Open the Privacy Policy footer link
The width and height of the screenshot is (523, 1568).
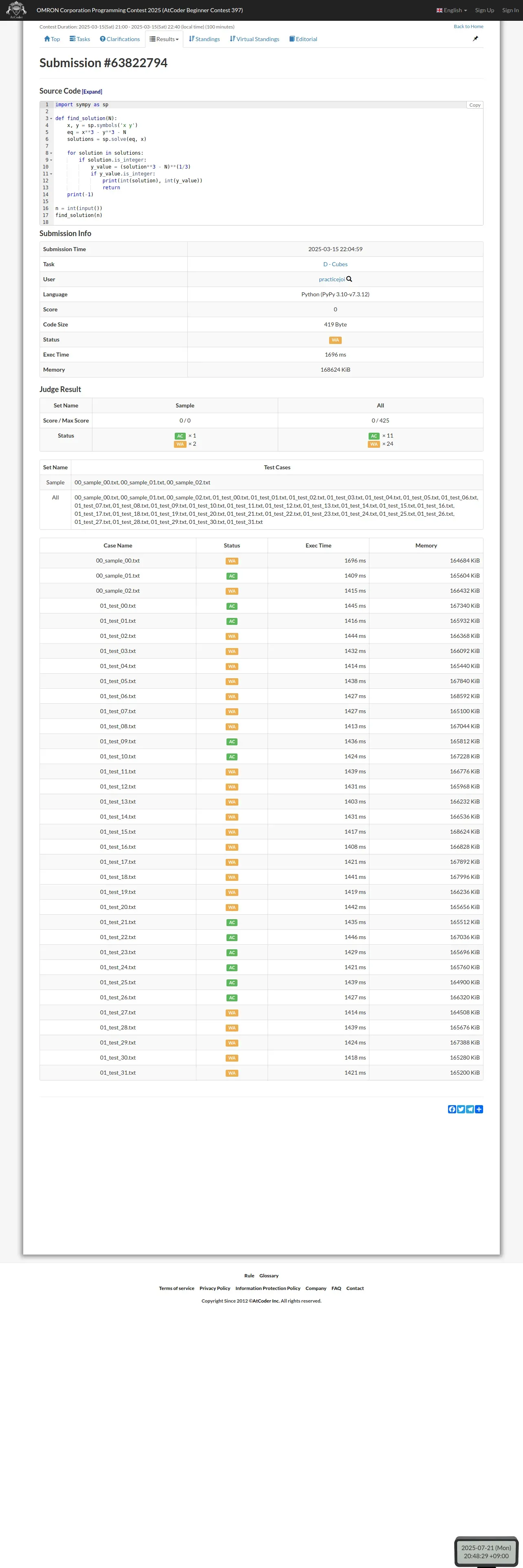pos(215,1288)
